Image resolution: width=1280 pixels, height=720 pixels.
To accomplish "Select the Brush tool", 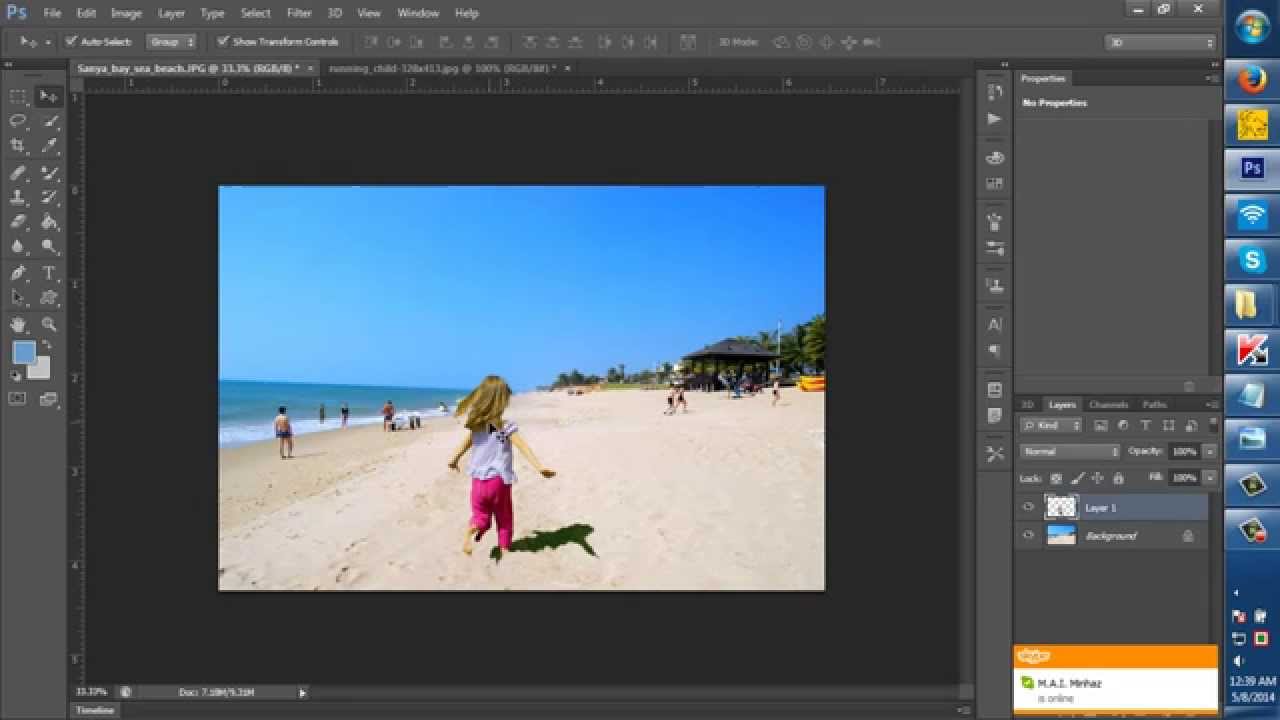I will pyautogui.click(x=48, y=172).
